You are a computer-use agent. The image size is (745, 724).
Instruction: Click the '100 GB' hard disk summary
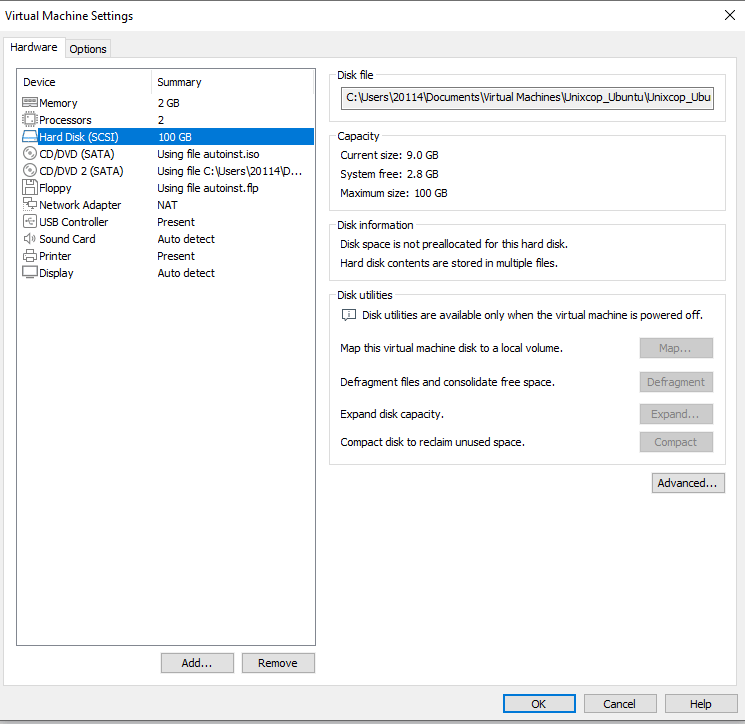(x=175, y=137)
